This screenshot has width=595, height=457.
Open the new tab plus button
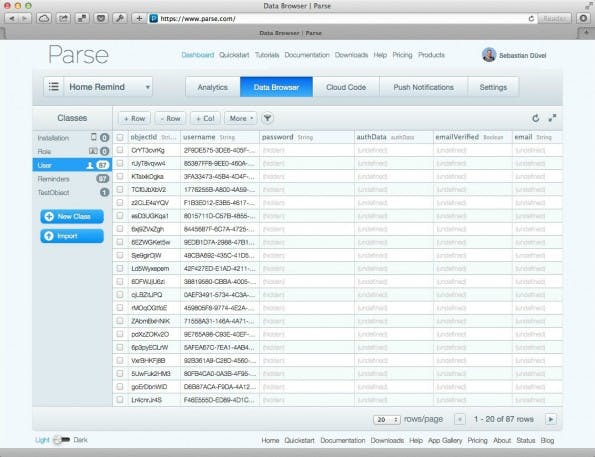[x=586, y=33]
